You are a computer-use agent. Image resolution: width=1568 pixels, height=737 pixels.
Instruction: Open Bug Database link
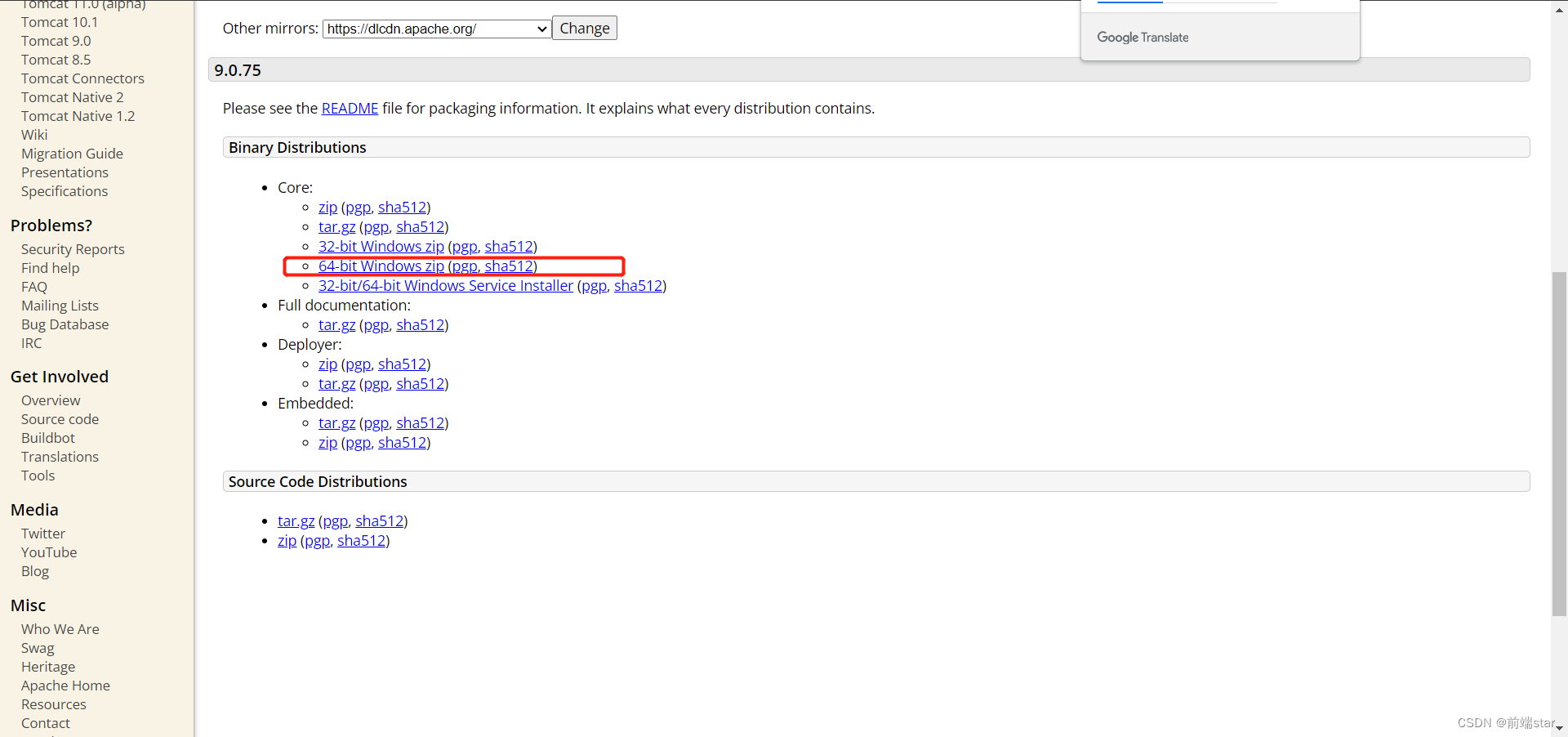[x=65, y=324]
